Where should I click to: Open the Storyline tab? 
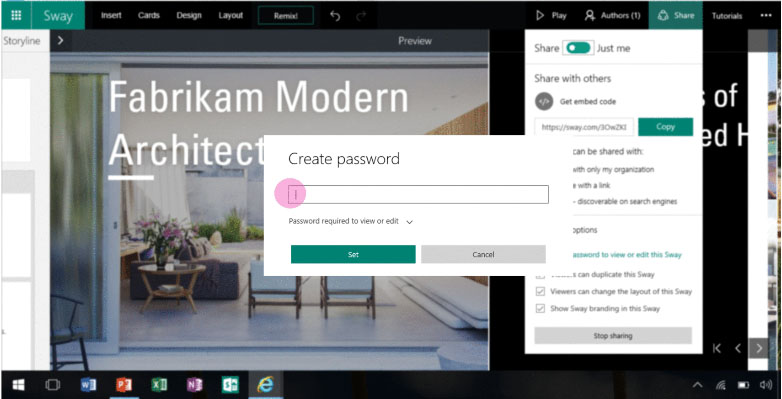coord(21,41)
